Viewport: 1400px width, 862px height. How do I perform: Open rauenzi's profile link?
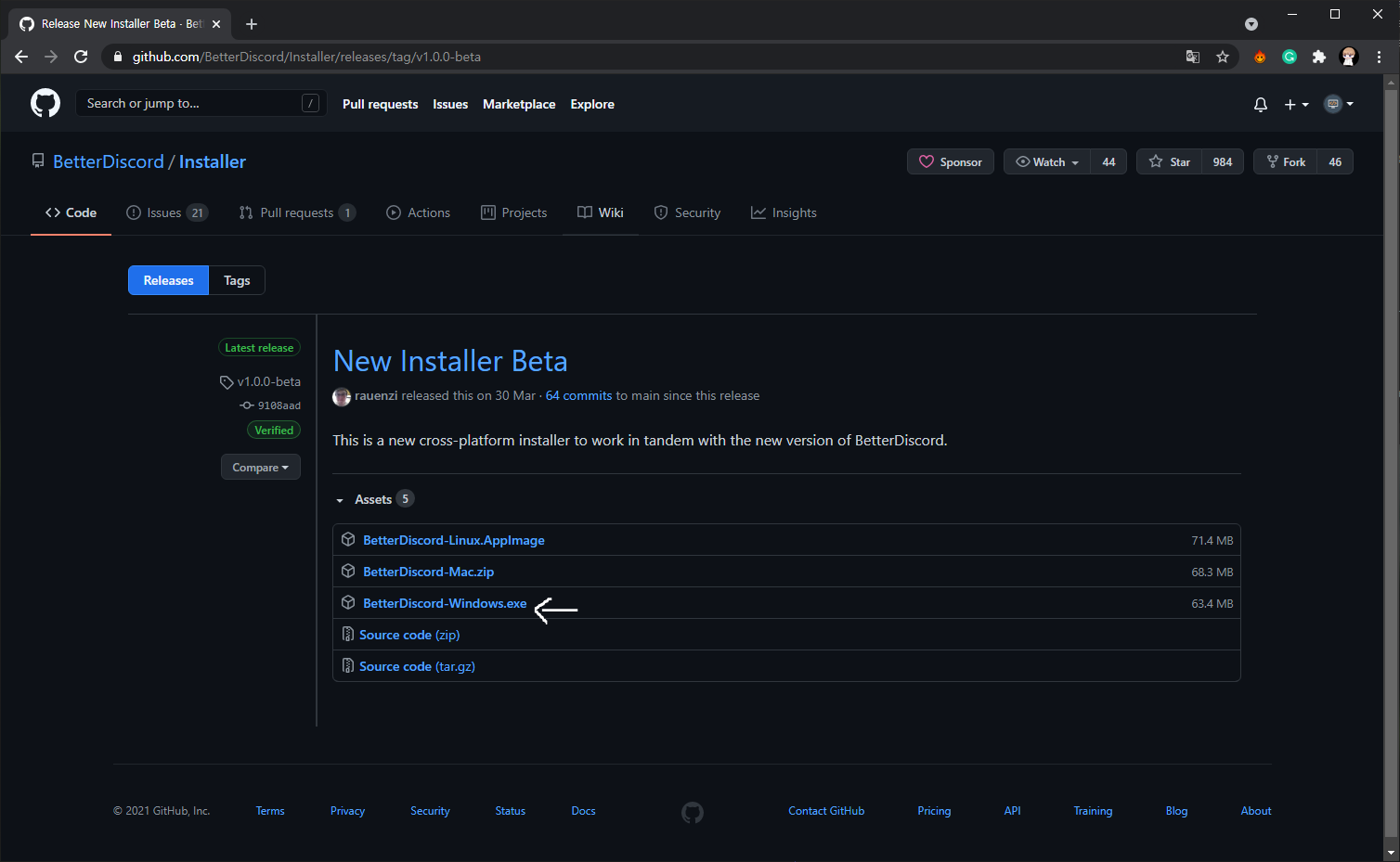pos(376,395)
